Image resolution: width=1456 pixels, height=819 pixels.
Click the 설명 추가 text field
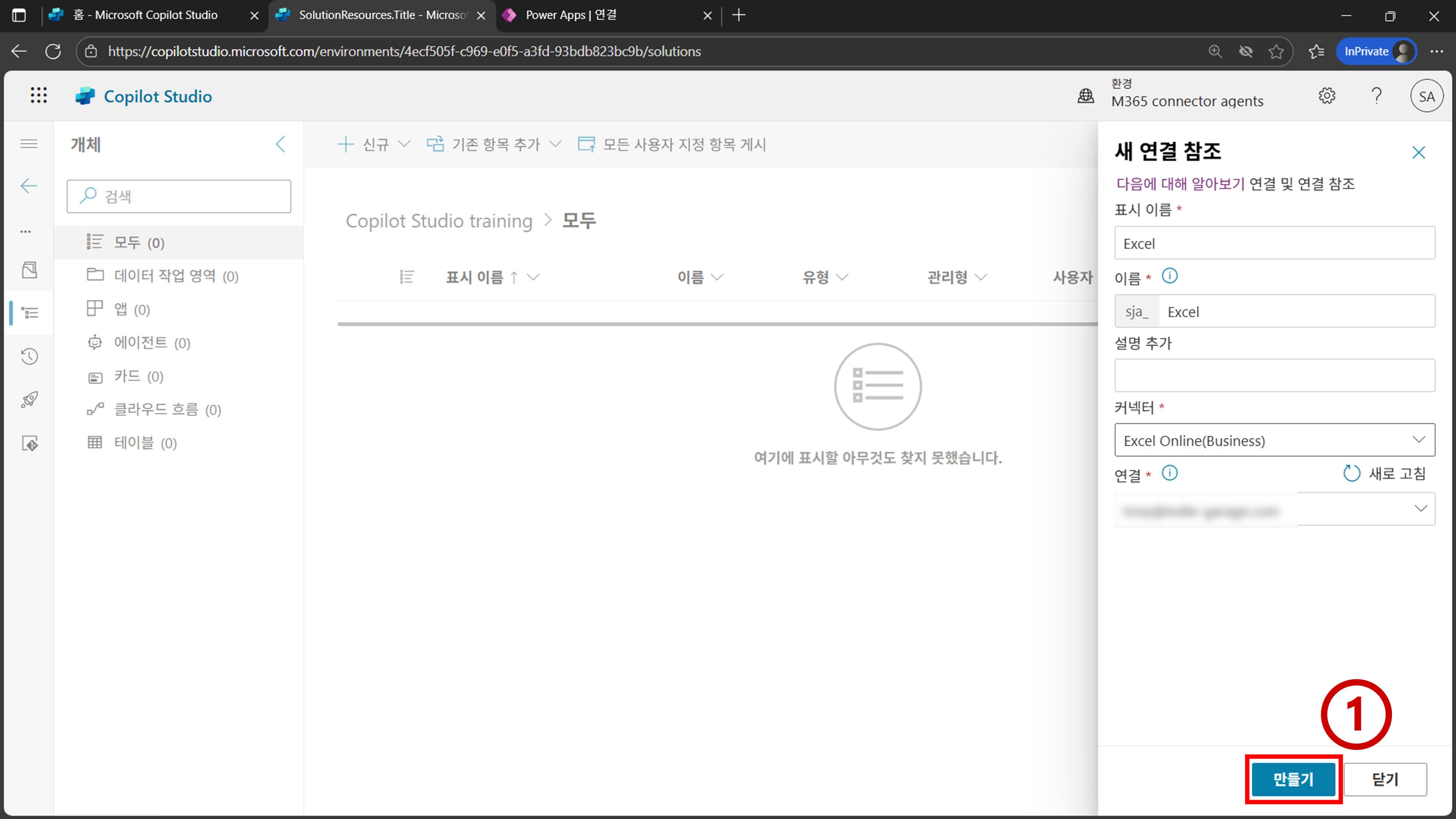[x=1274, y=375]
